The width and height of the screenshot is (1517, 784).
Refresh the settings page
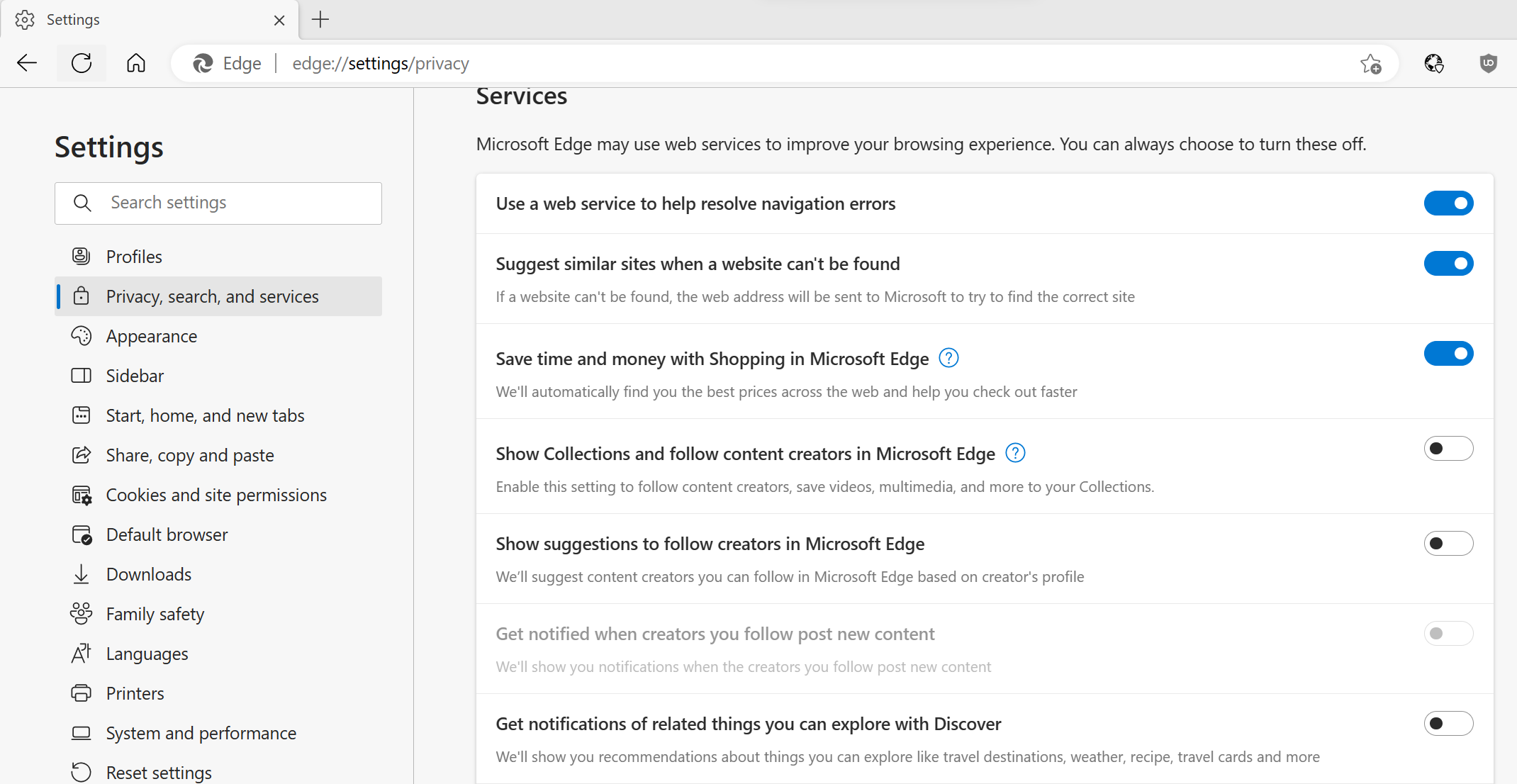pyautogui.click(x=82, y=63)
